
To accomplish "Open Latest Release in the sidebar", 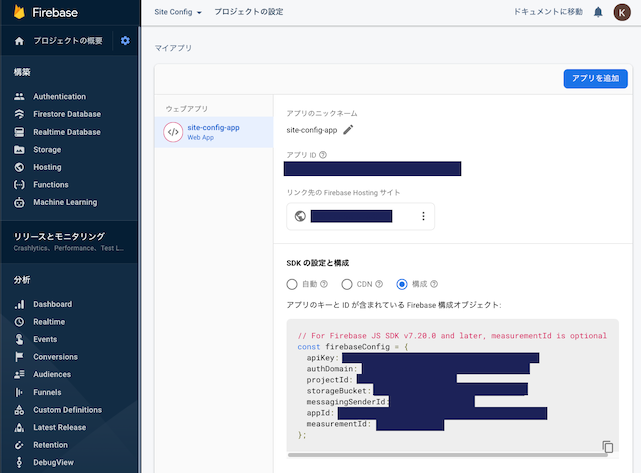I will click(x=60, y=427).
